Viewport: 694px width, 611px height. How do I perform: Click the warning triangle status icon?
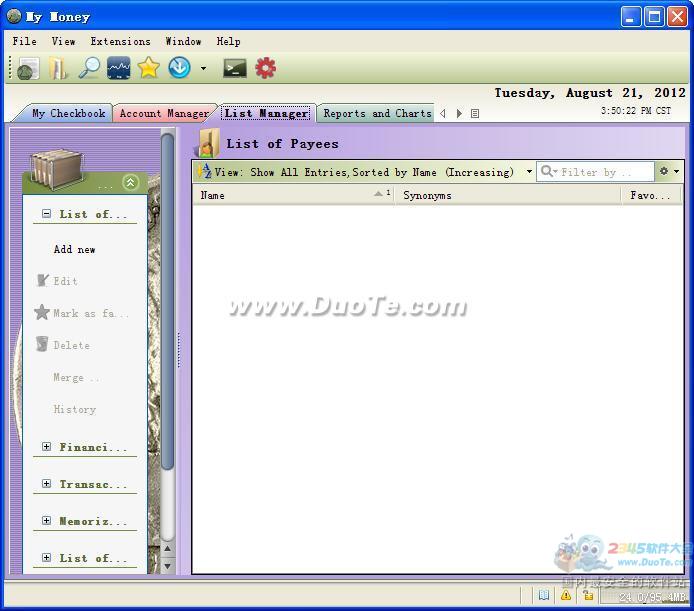point(566,595)
